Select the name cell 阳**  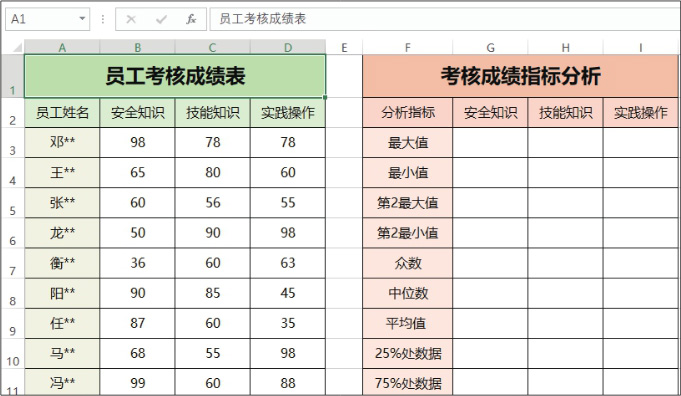62,294
